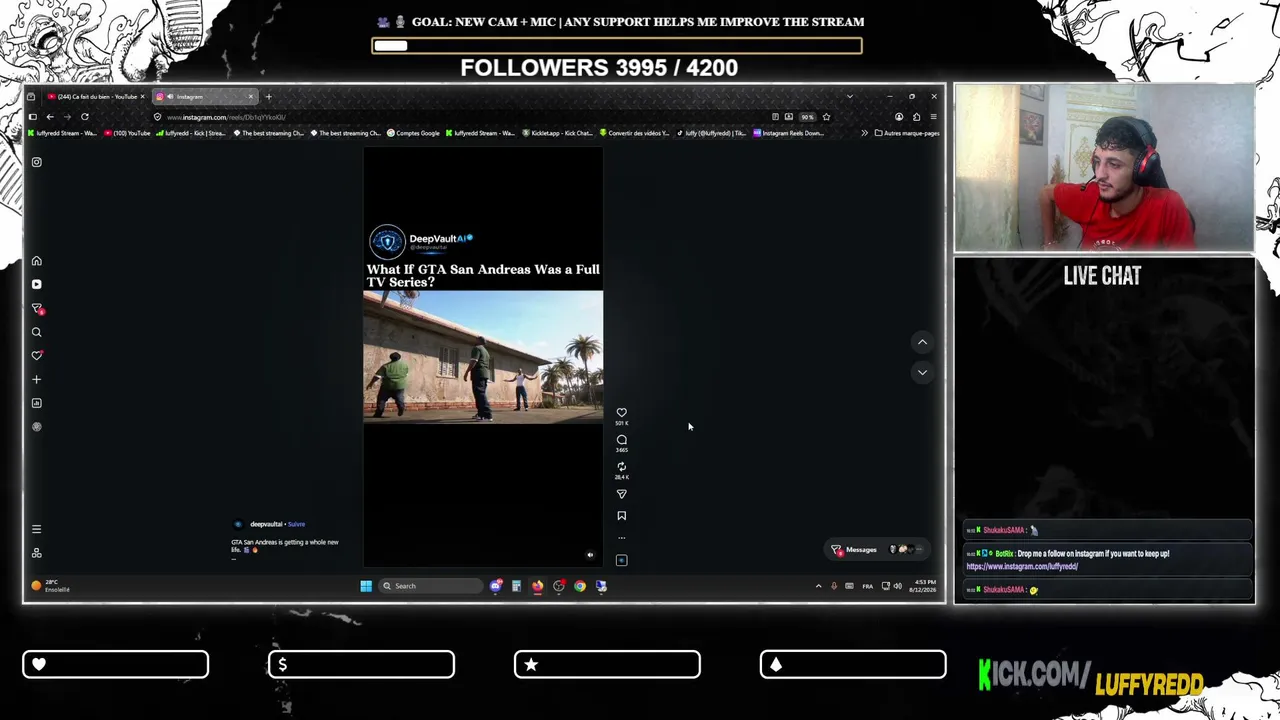Open the 'Instagram Reels Down...' bookmark
Screen dimensions: 1280x720
pos(789,133)
